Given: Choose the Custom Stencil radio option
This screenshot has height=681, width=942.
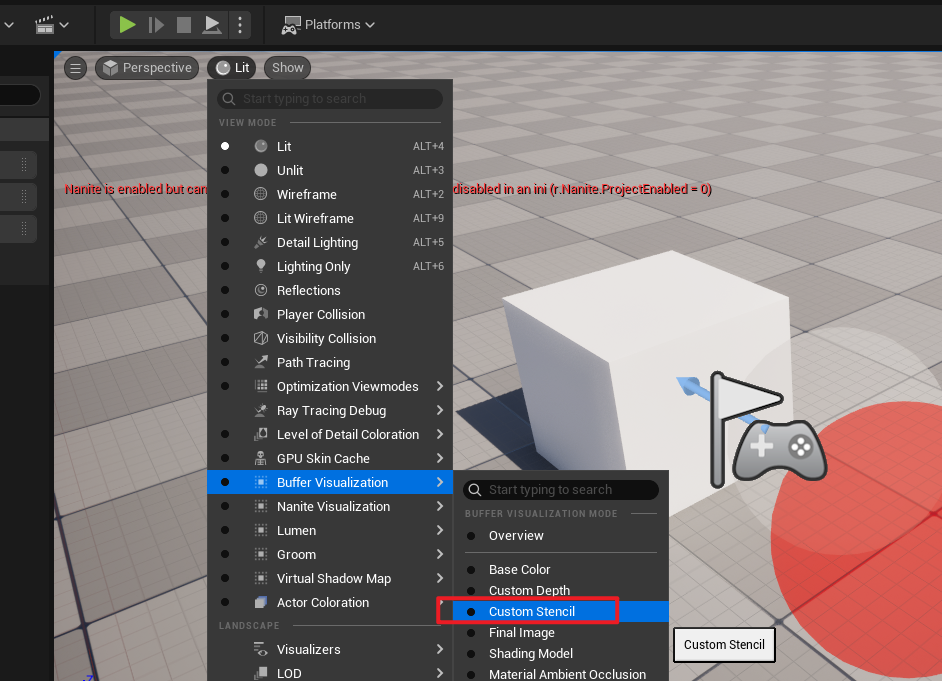Looking at the screenshot, I should (471, 611).
